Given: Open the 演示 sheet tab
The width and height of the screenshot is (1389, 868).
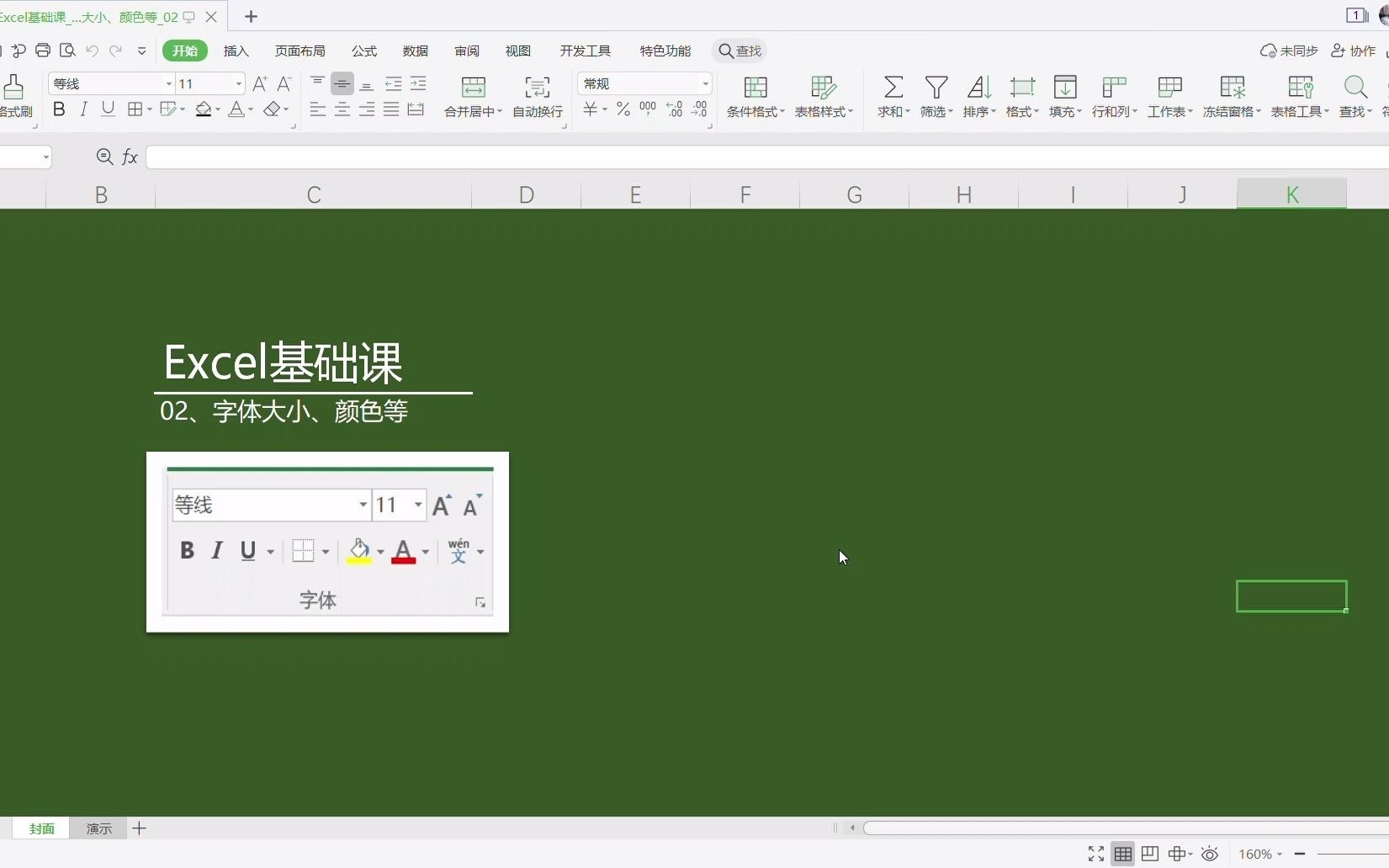Looking at the screenshot, I should [x=98, y=828].
